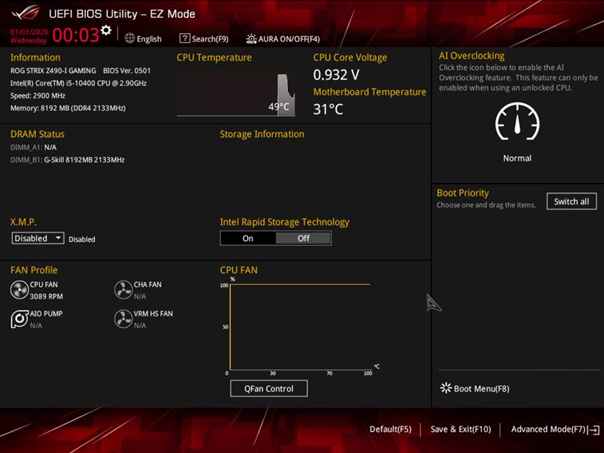The width and height of the screenshot is (604, 453).
Task: Click AI Overclocking heading
Action: pos(471,56)
